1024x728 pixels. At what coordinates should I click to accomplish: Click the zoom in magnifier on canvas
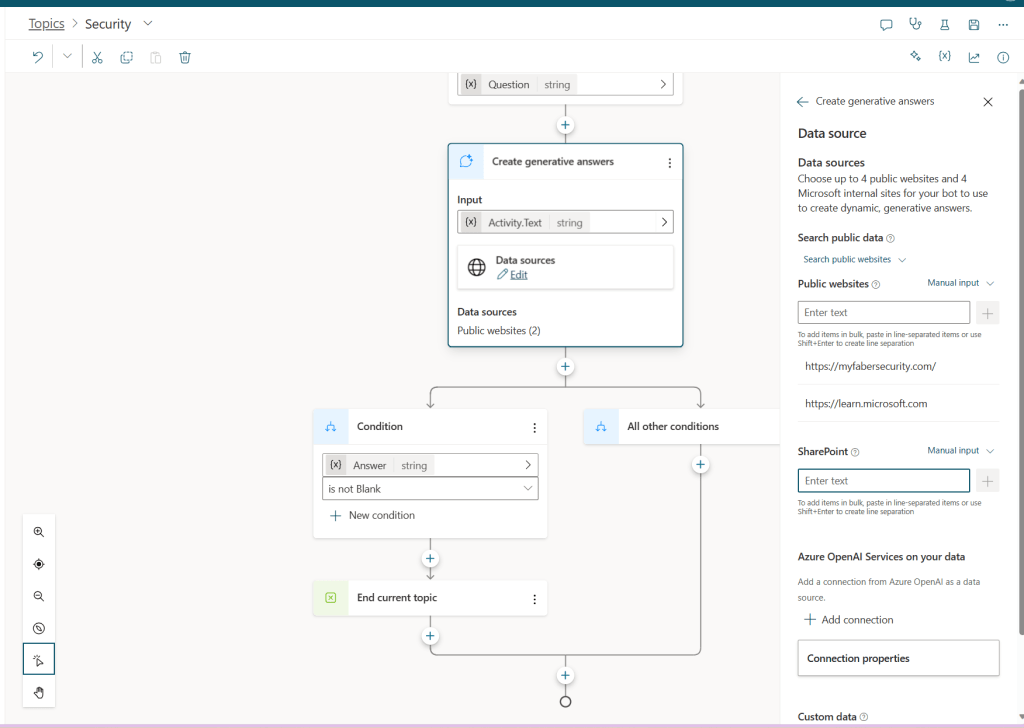coord(39,532)
